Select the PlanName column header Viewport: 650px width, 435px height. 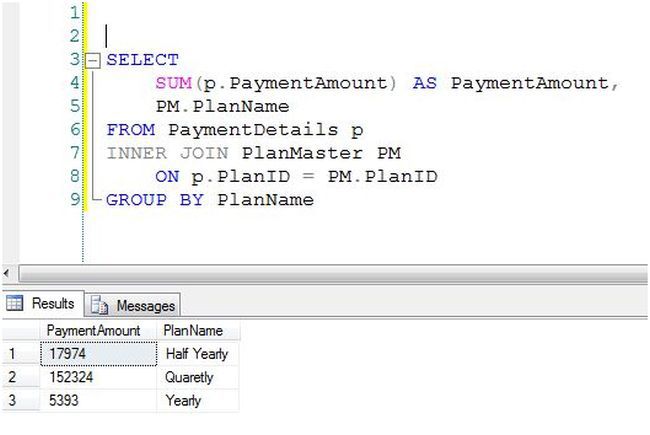tap(198, 331)
